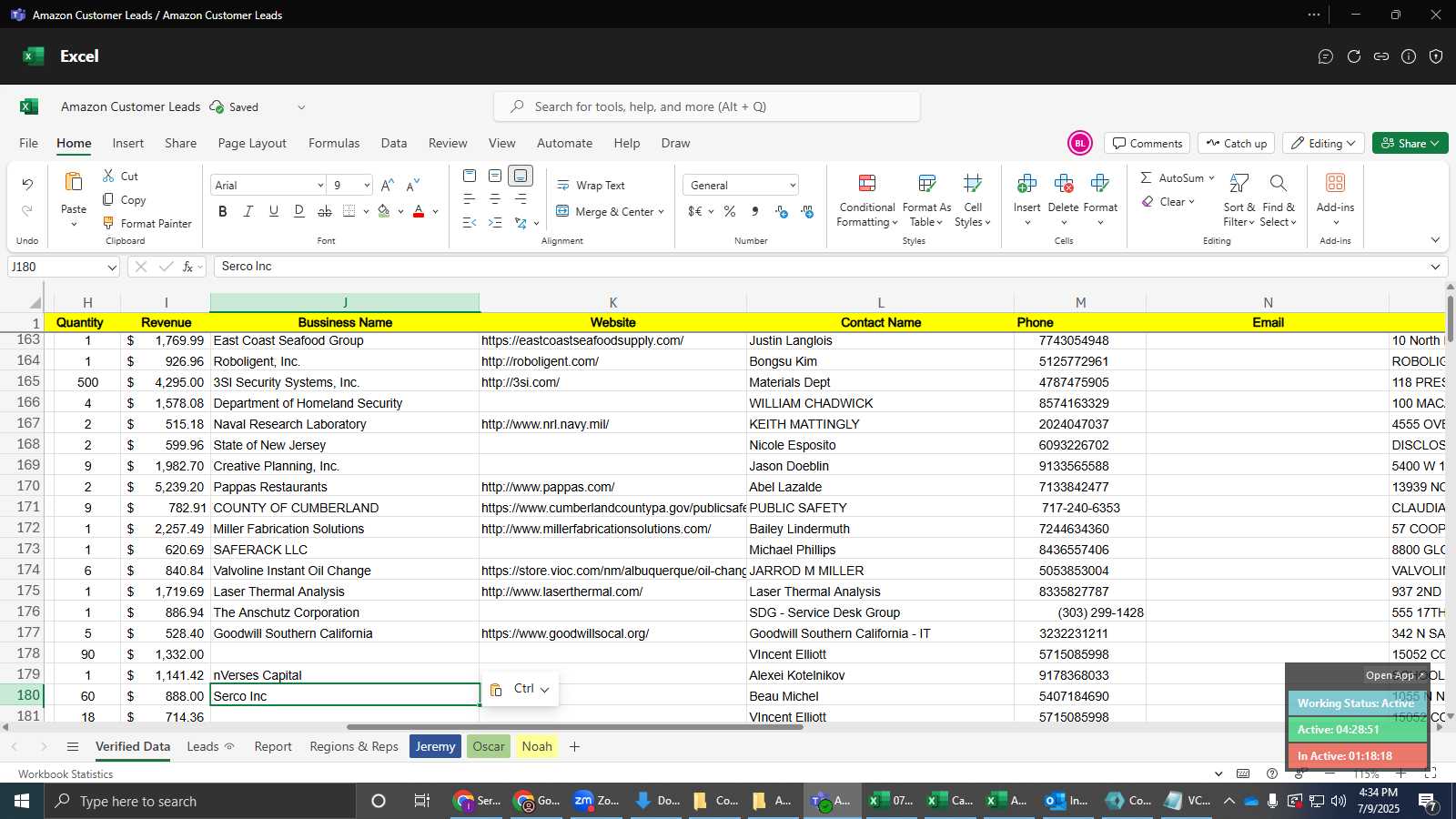The height and width of the screenshot is (819, 1456).
Task: Click the search for tools box
Action: [707, 106]
